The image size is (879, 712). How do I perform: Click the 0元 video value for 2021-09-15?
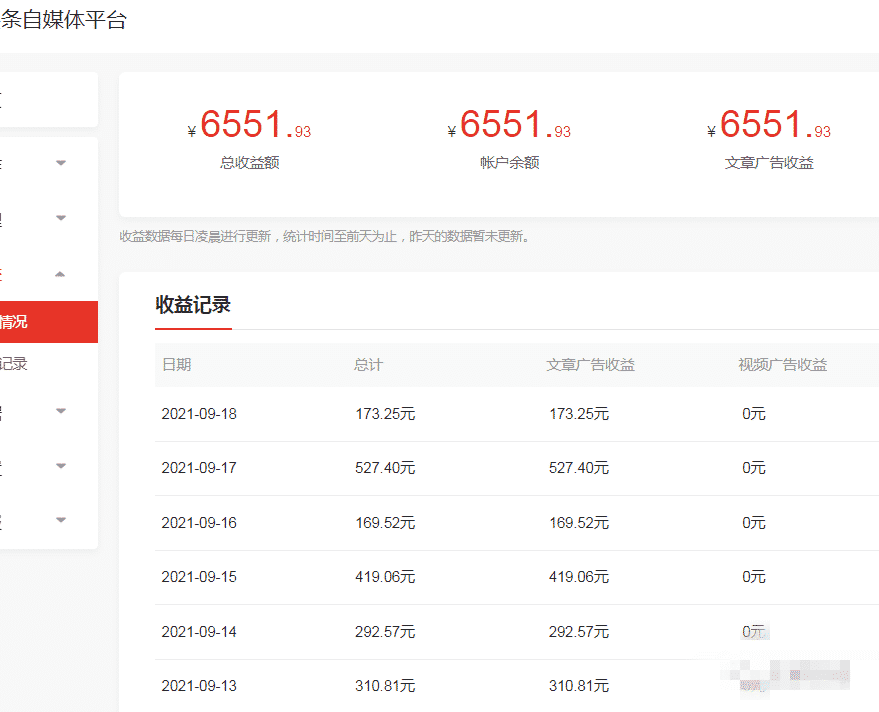point(754,577)
